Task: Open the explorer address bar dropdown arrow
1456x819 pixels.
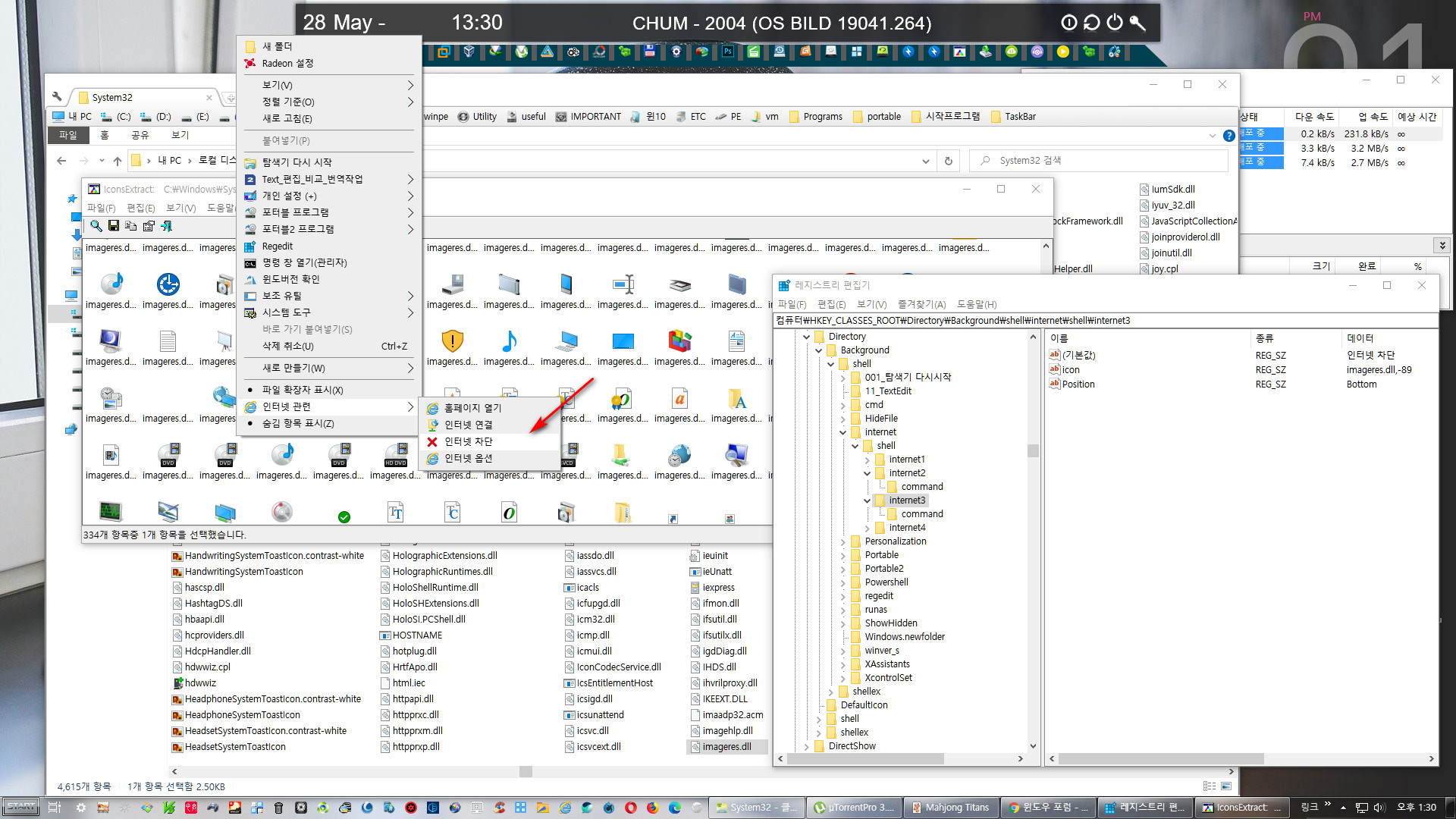Action: click(x=925, y=161)
